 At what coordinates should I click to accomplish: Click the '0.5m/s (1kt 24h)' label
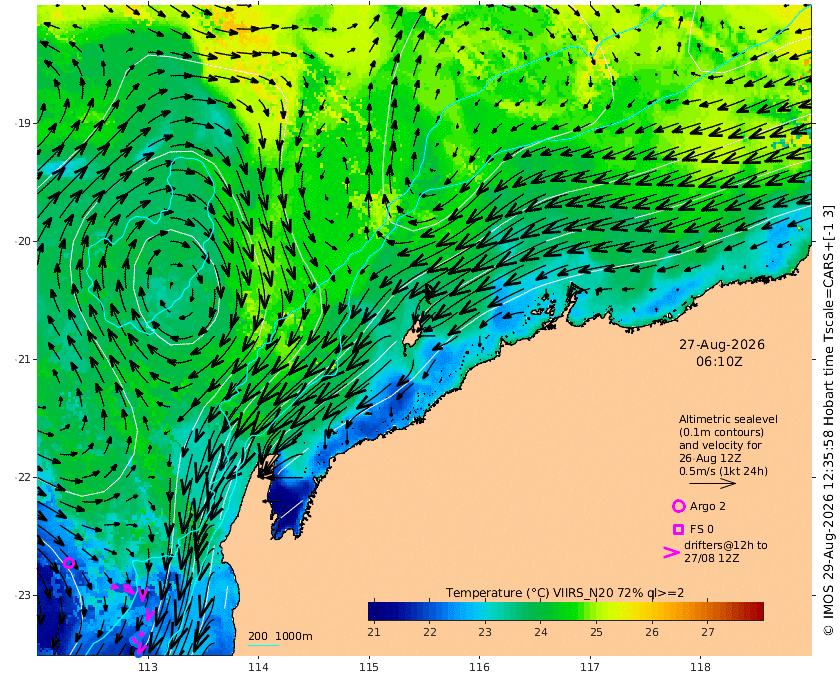click(x=723, y=471)
